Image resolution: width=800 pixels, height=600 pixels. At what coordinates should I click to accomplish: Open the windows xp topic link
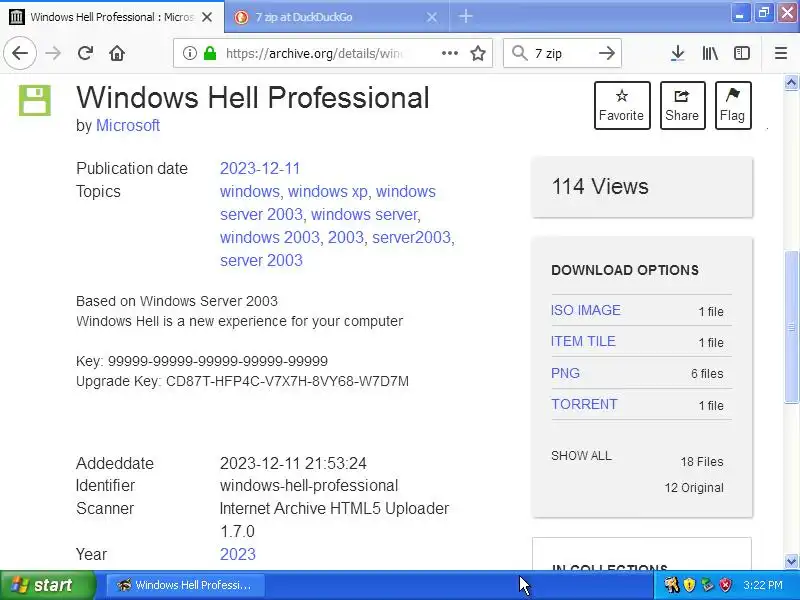(x=328, y=191)
